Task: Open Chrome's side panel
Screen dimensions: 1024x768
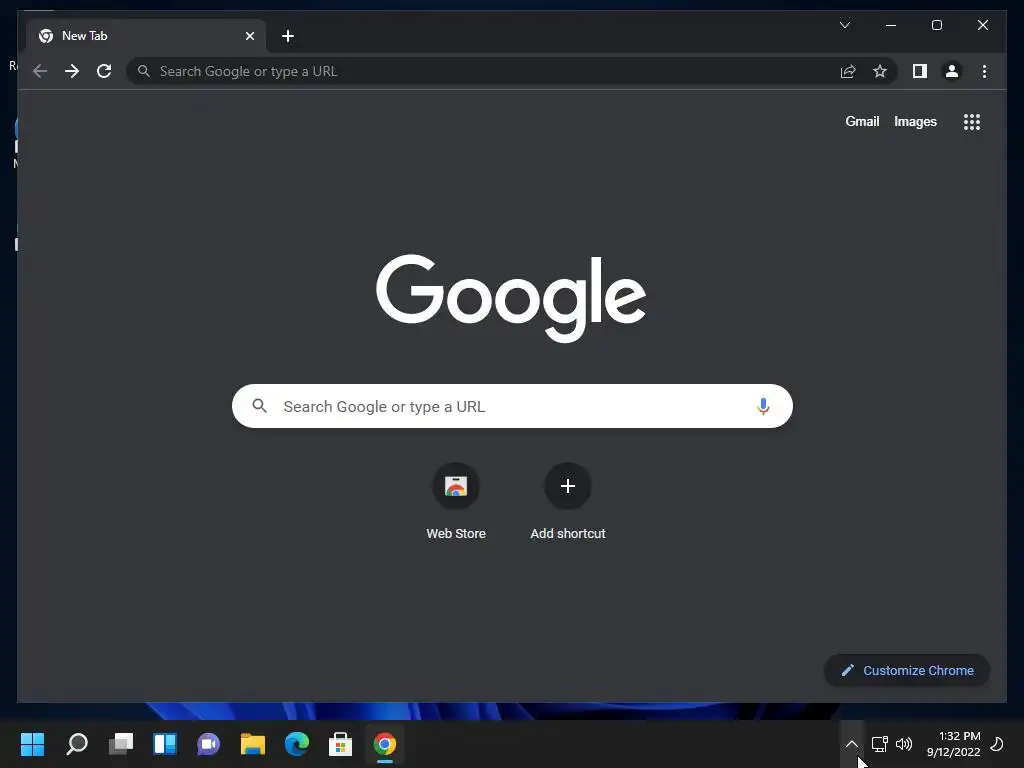Action: pyautogui.click(x=920, y=71)
